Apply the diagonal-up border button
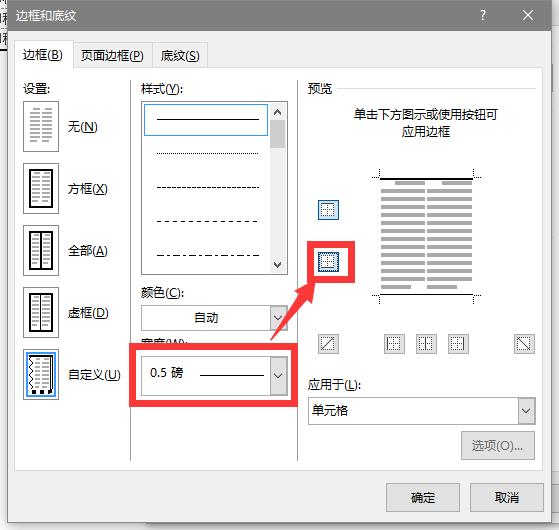 tap(328, 344)
